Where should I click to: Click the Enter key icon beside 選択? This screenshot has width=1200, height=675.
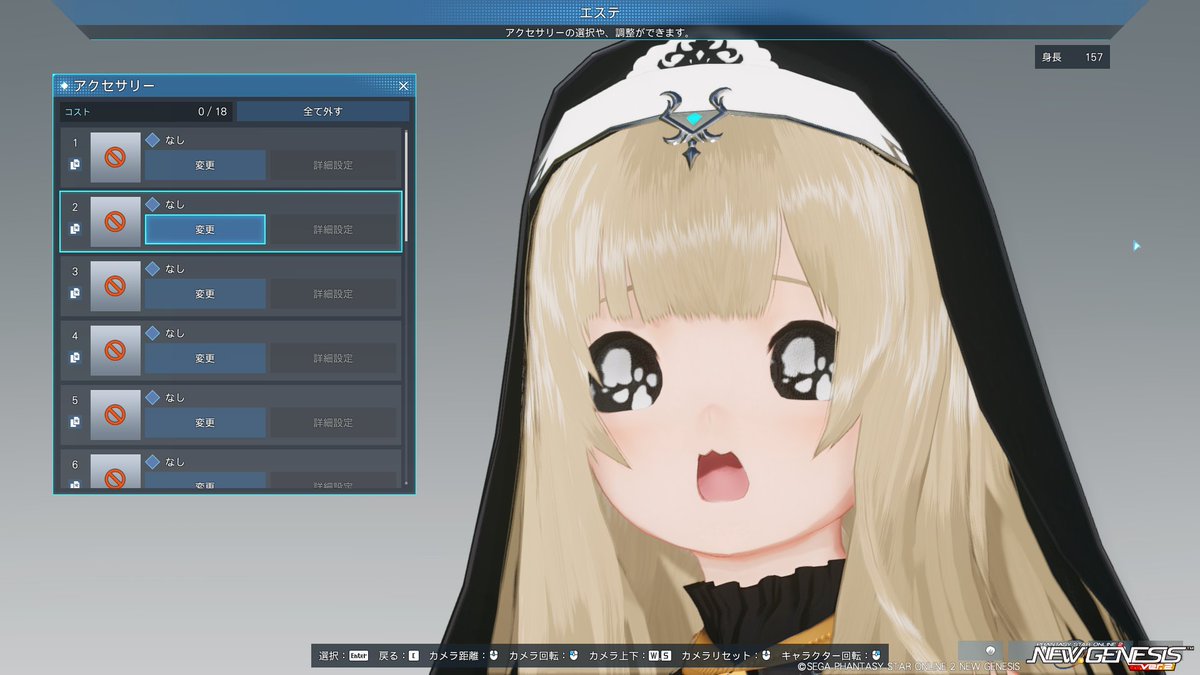point(359,656)
